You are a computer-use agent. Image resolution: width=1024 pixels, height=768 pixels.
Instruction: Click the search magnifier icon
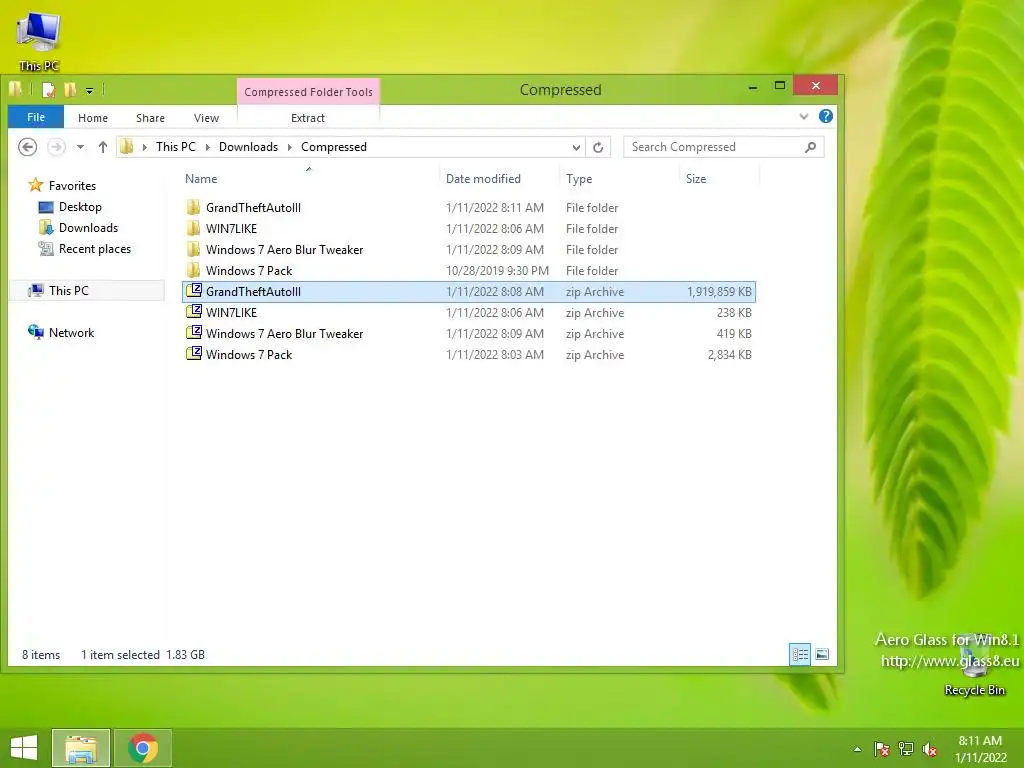pyautogui.click(x=810, y=147)
